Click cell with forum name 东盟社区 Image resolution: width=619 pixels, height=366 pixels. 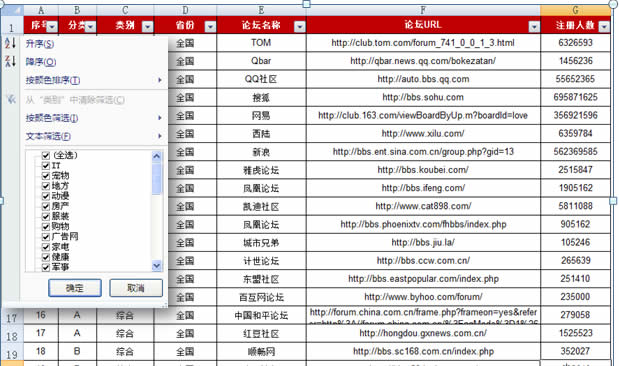(261, 279)
